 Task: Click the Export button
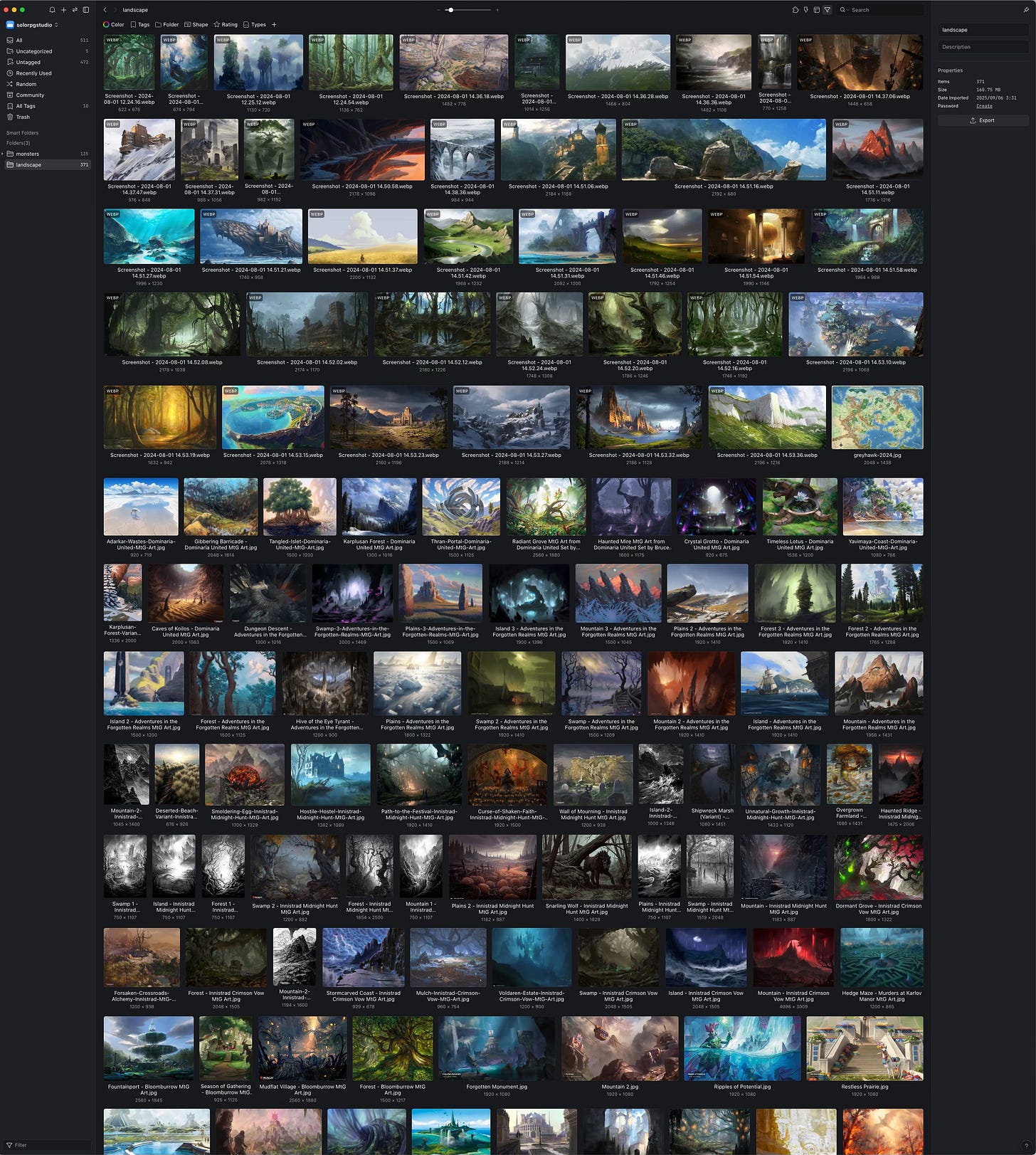click(983, 120)
